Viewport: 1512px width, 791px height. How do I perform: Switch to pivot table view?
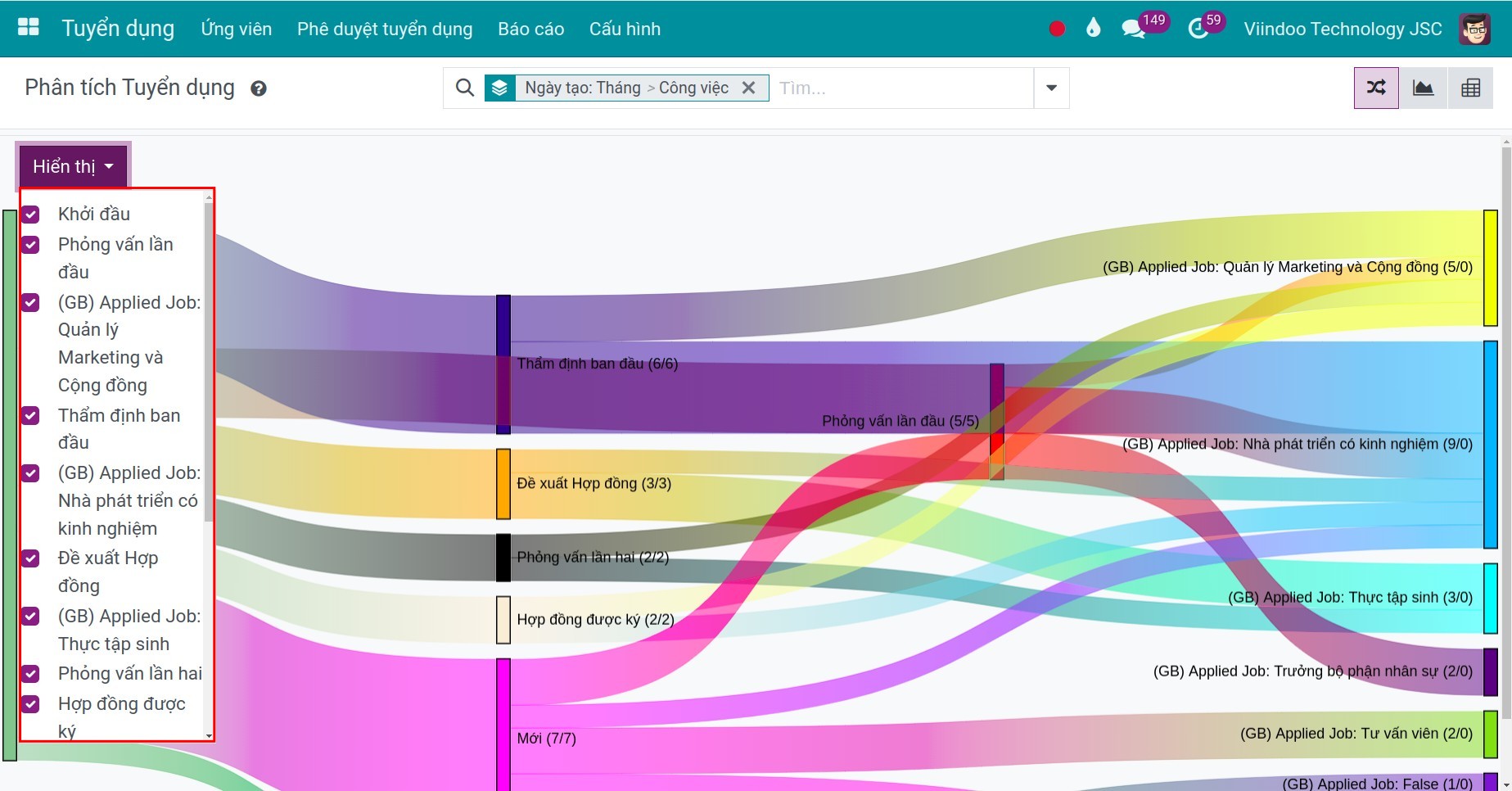click(x=1470, y=88)
